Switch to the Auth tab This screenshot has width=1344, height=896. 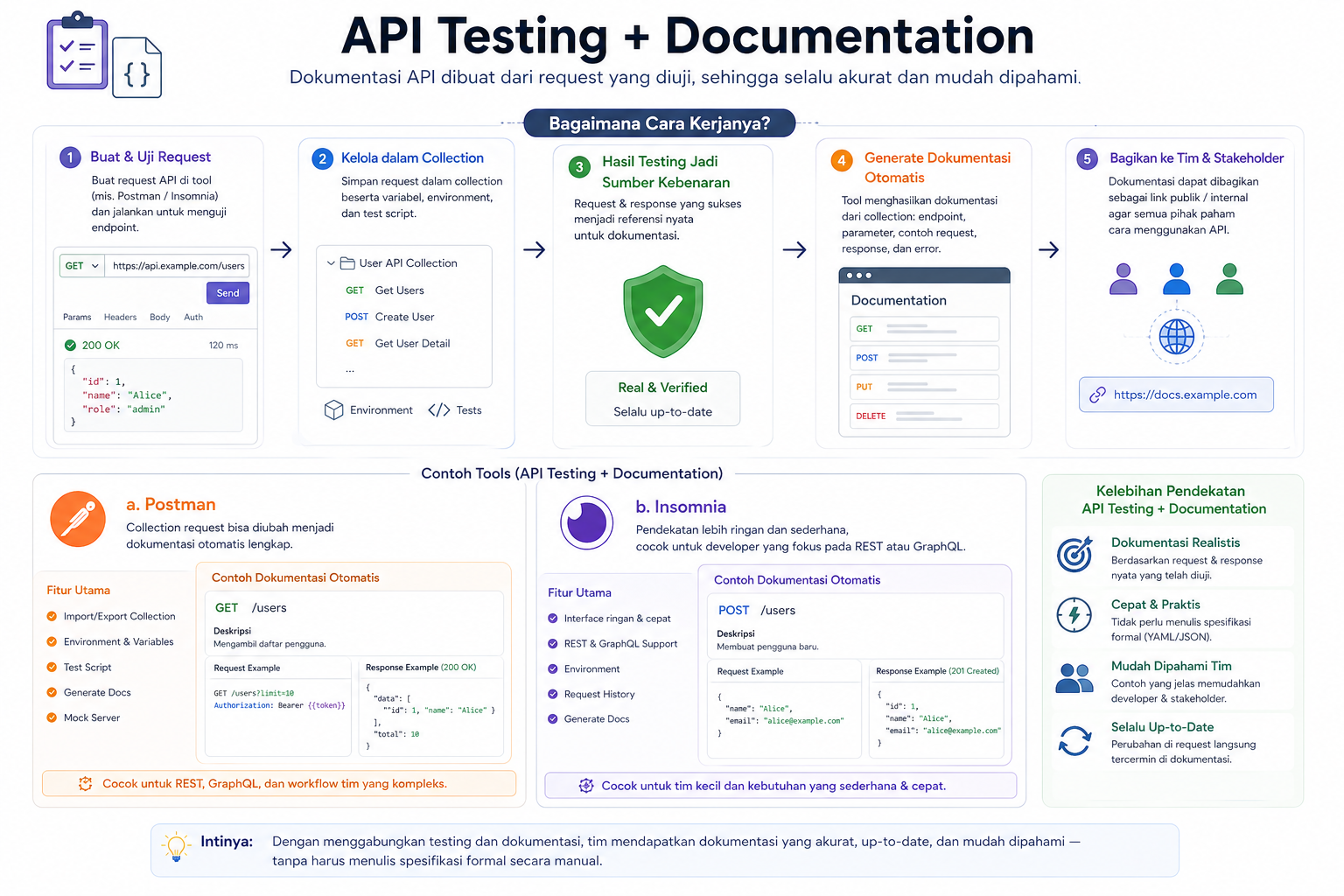[x=193, y=318]
